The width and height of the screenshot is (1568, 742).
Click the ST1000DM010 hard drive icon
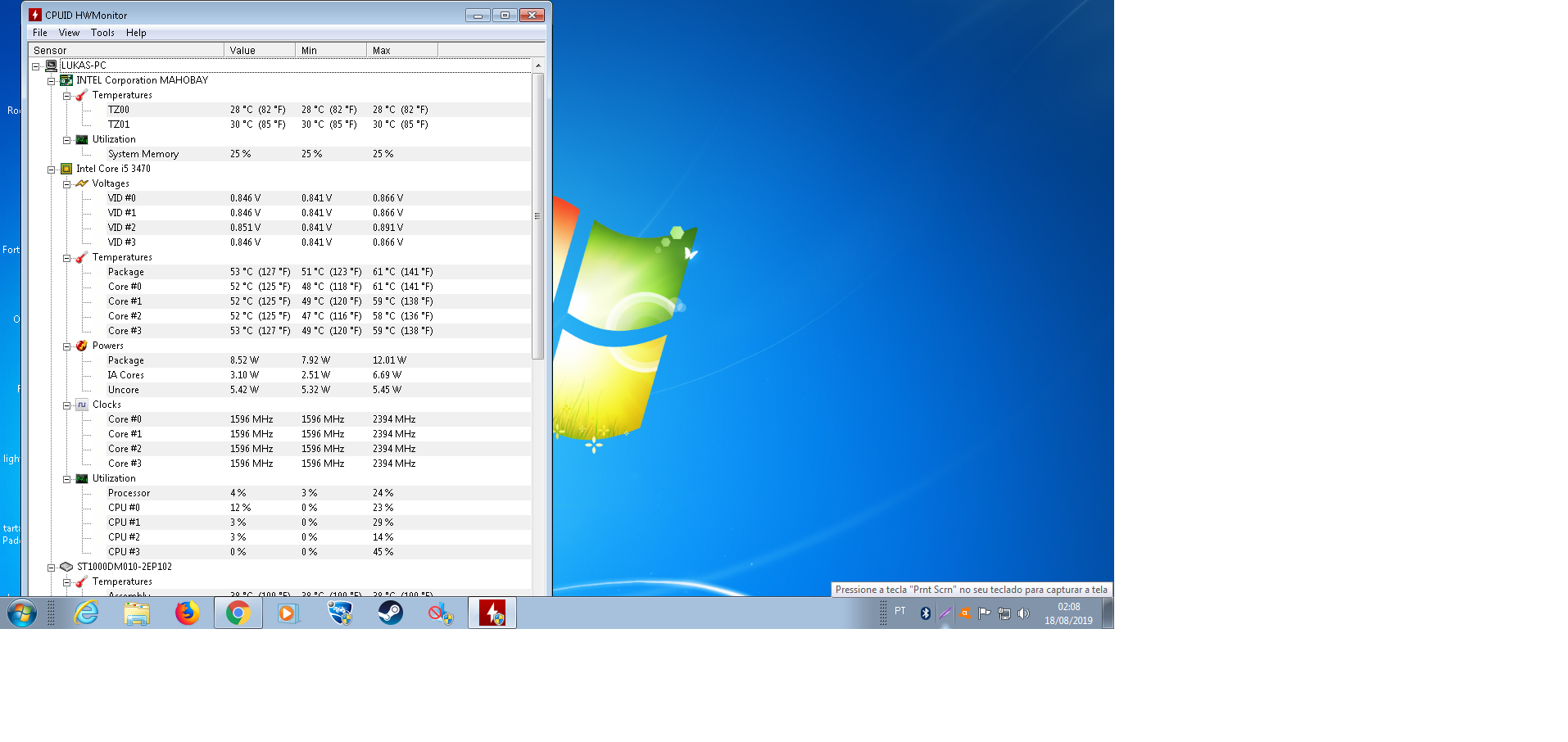66,567
